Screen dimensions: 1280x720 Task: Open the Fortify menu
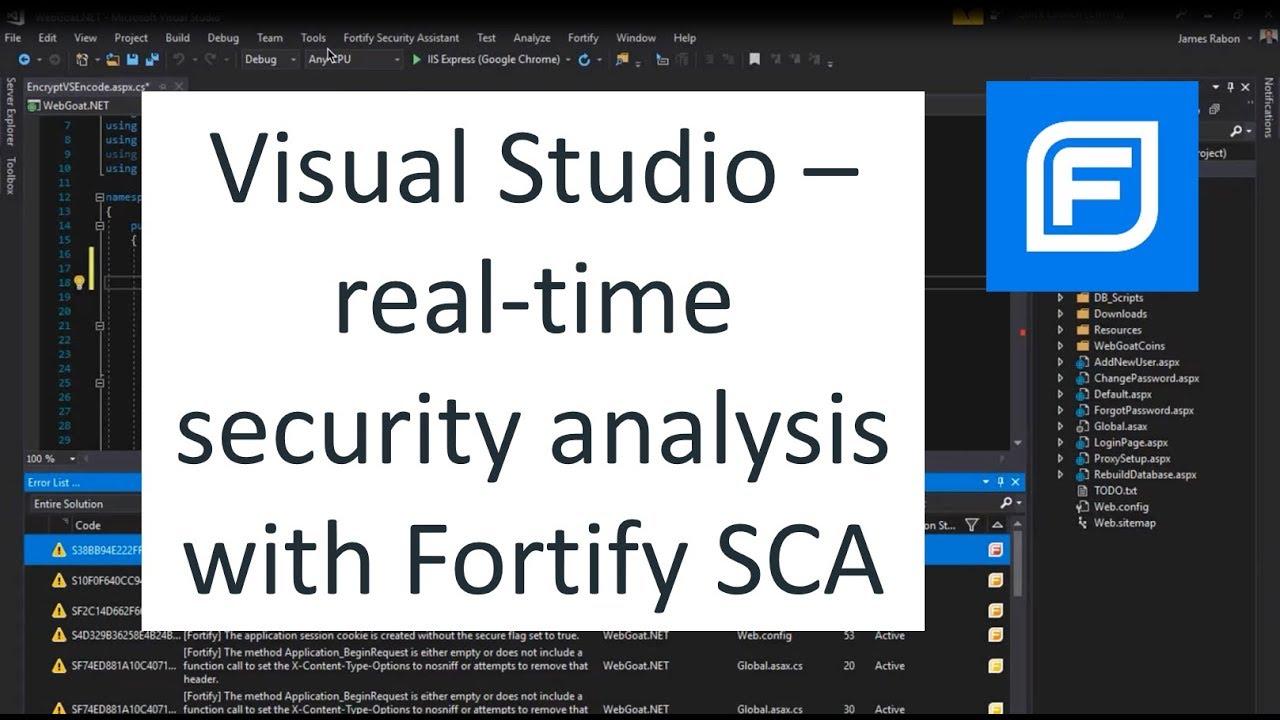tap(583, 38)
